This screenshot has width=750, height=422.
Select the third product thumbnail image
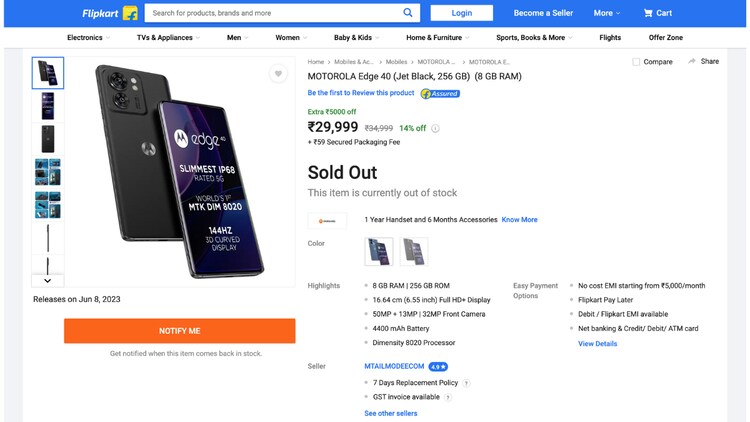point(48,139)
